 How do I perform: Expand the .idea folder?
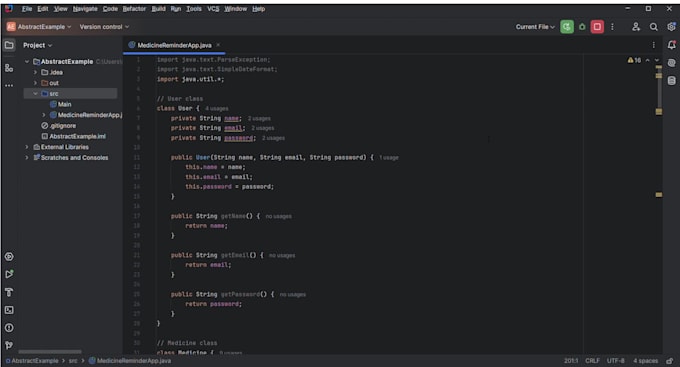pyautogui.click(x=36, y=72)
